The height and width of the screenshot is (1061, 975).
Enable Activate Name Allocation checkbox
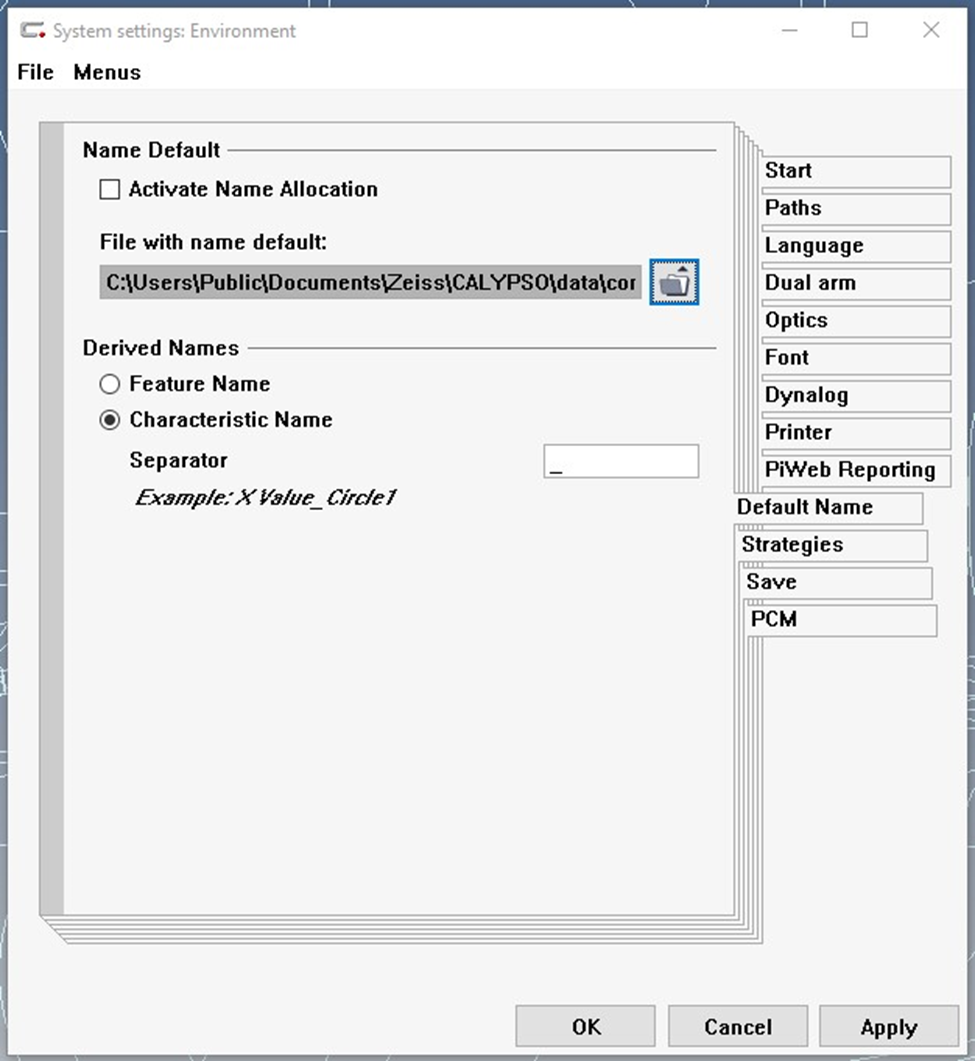[x=110, y=189]
